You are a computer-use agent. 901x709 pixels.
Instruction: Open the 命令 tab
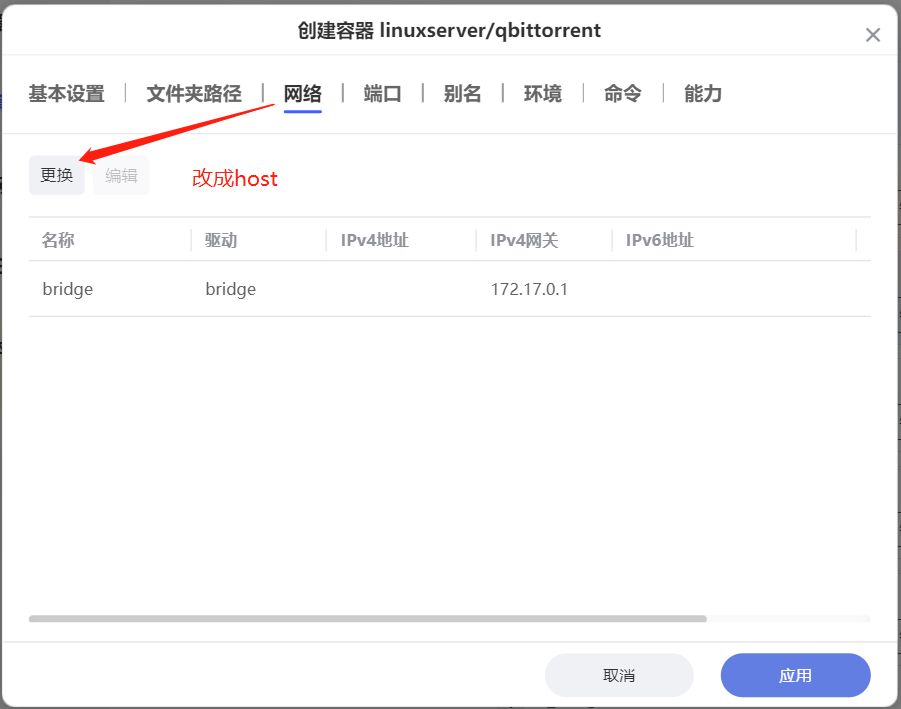pos(622,94)
